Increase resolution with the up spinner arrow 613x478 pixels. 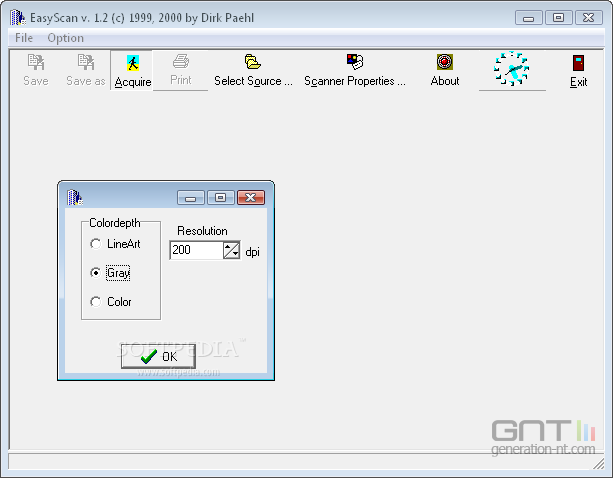coord(228,246)
